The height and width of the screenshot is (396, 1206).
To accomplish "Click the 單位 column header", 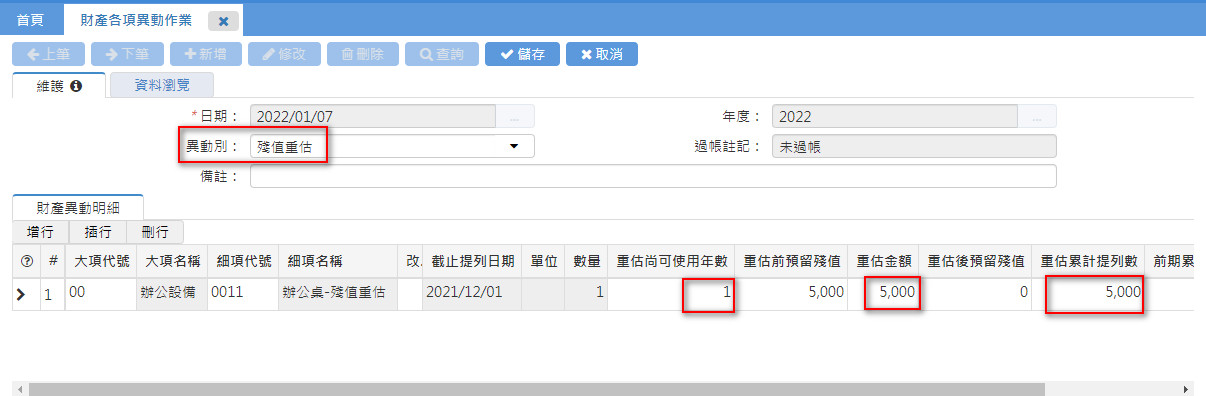I will (544, 261).
